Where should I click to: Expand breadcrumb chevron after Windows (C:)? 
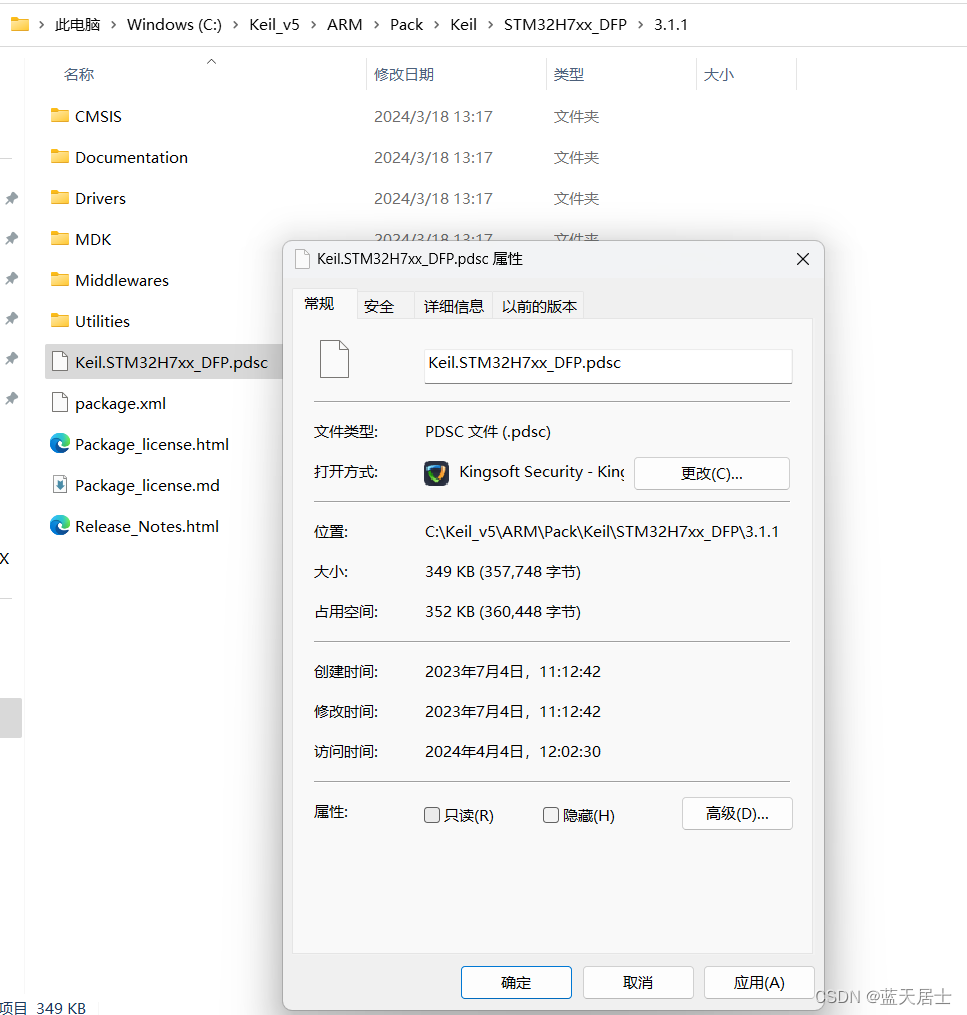coord(236,25)
